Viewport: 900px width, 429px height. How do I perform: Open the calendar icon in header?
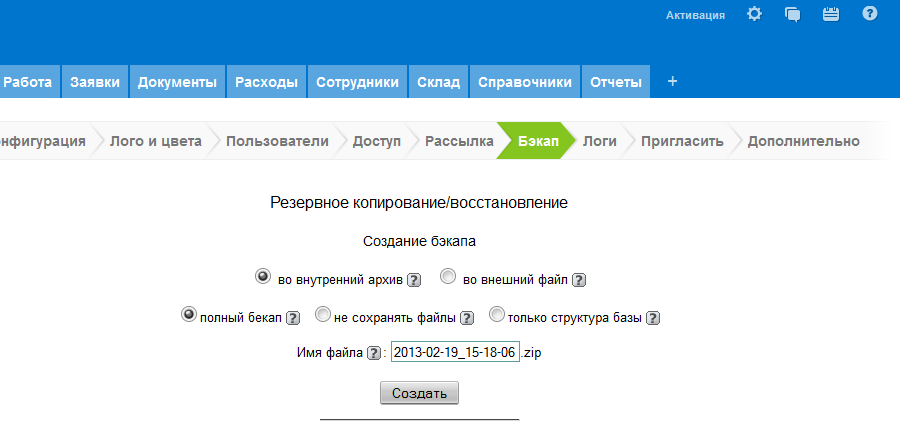(830, 14)
